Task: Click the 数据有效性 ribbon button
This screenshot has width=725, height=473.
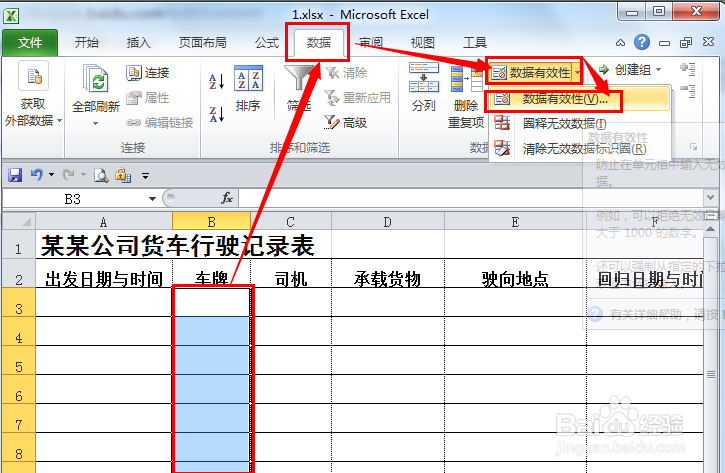Action: click(531, 73)
